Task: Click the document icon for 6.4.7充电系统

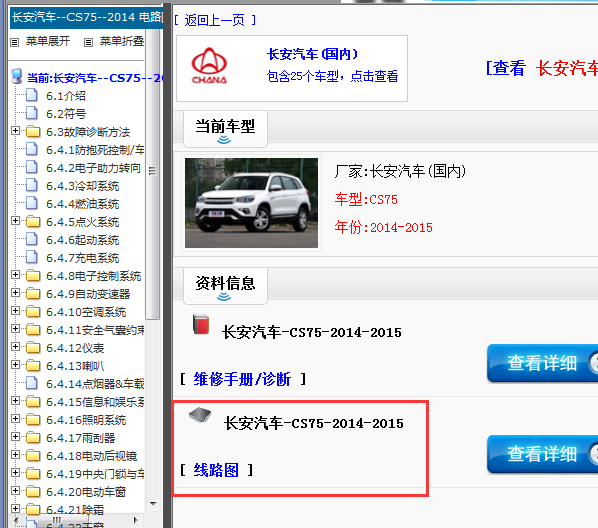Action: click(x=32, y=257)
